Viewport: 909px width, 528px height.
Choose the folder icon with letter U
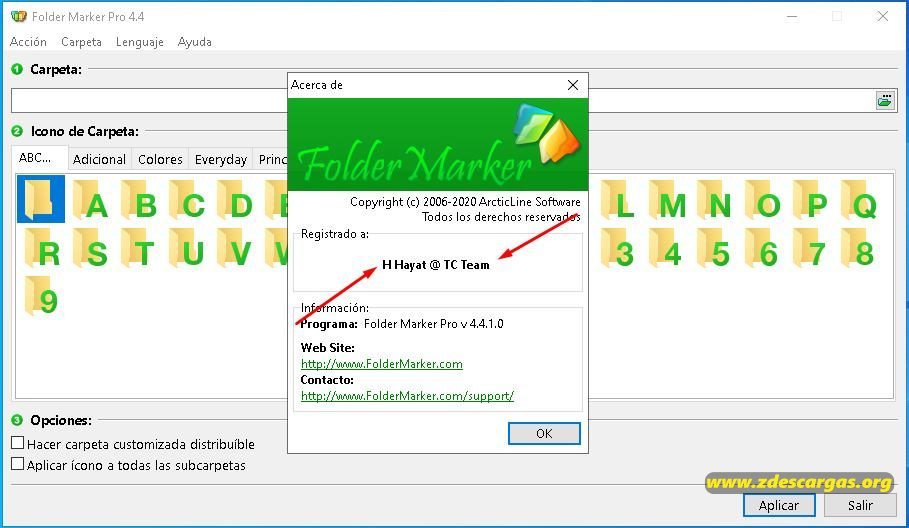coord(187,248)
